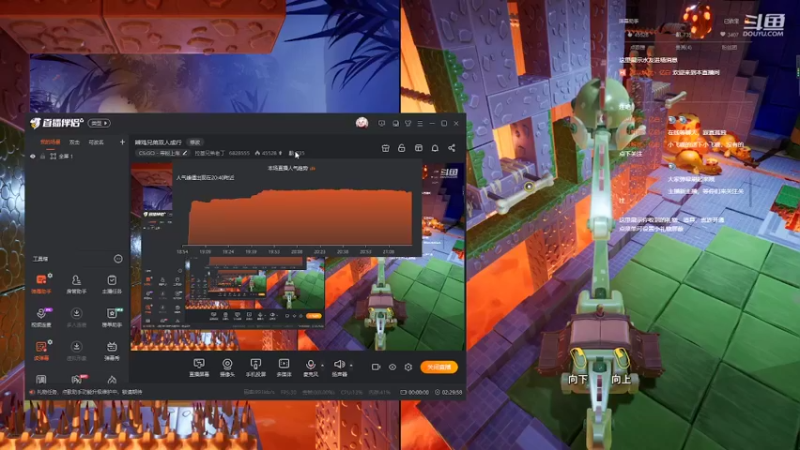Screen dimensions: 800x450
Task: Click the orange 关闭直播 stop stream button
Action: 439,367
